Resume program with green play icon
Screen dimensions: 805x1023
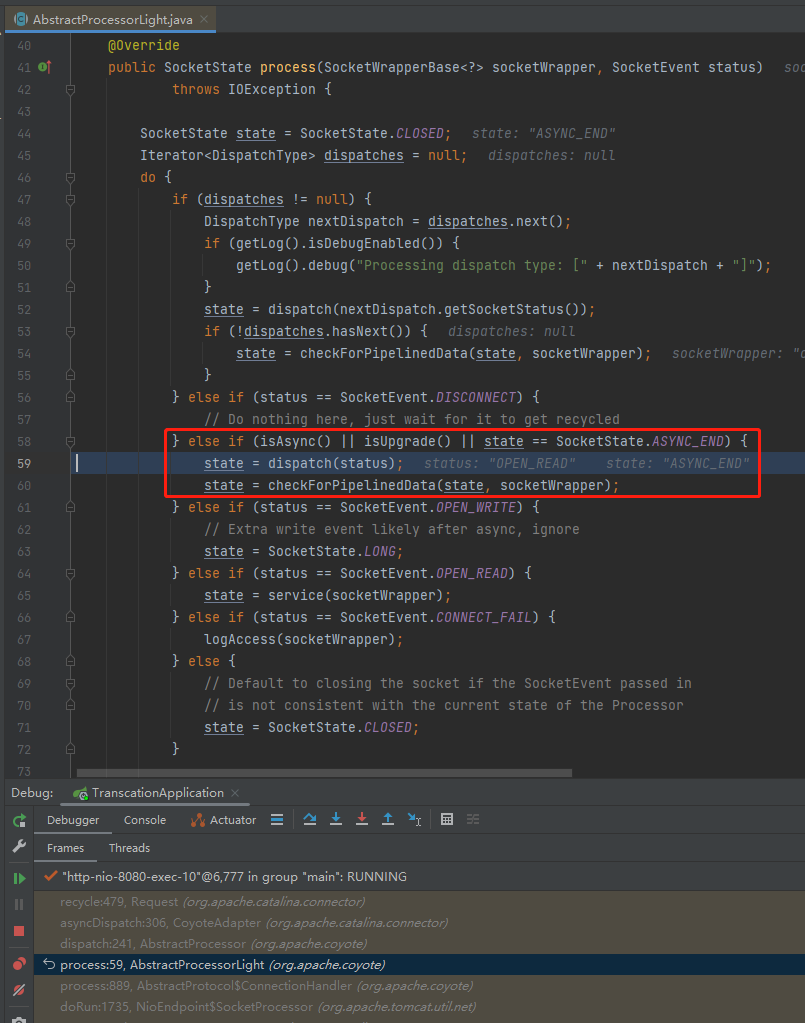point(19,878)
